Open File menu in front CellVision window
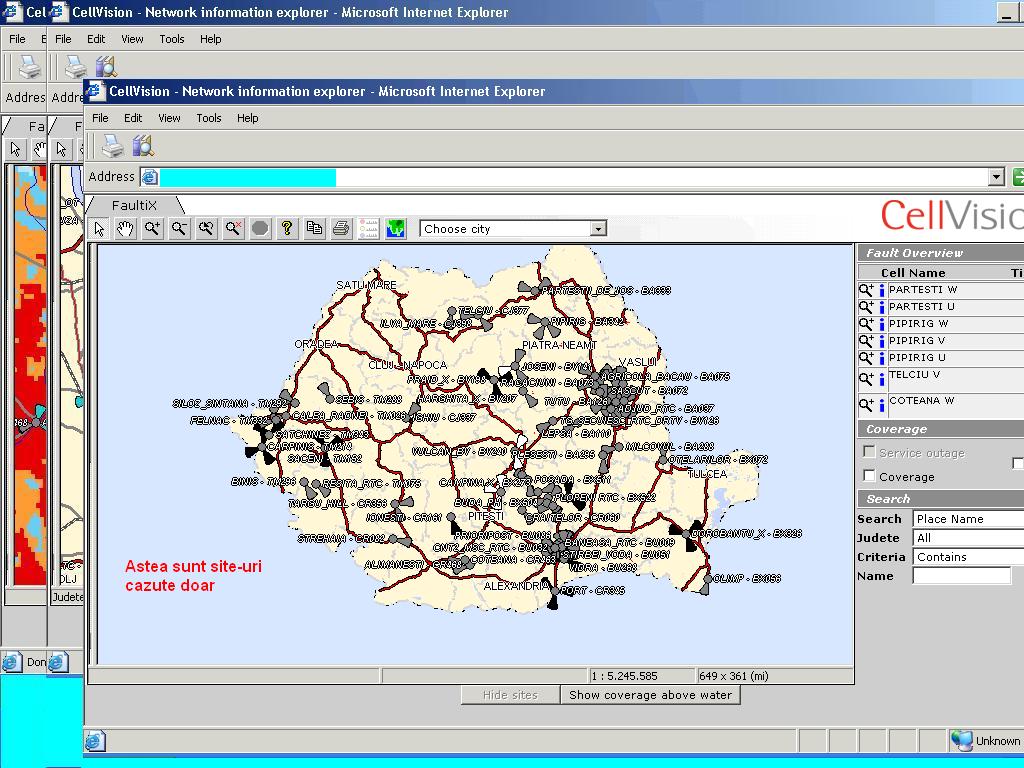Screen dimensions: 1024x768 pyautogui.click(x=101, y=118)
